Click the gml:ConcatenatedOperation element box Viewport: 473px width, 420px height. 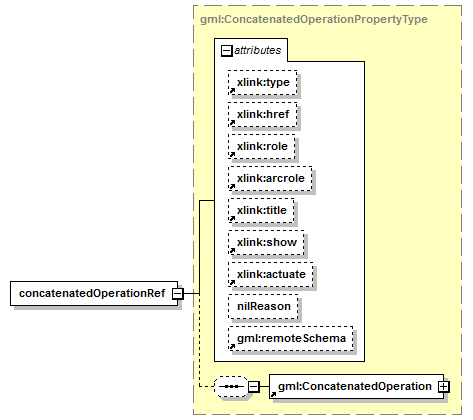click(356, 387)
